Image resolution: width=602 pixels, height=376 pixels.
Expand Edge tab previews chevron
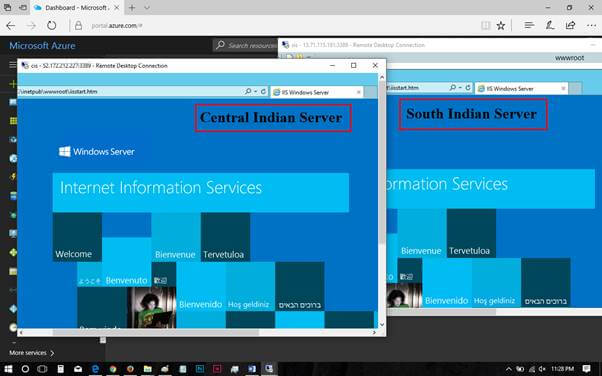pyautogui.click(x=147, y=8)
